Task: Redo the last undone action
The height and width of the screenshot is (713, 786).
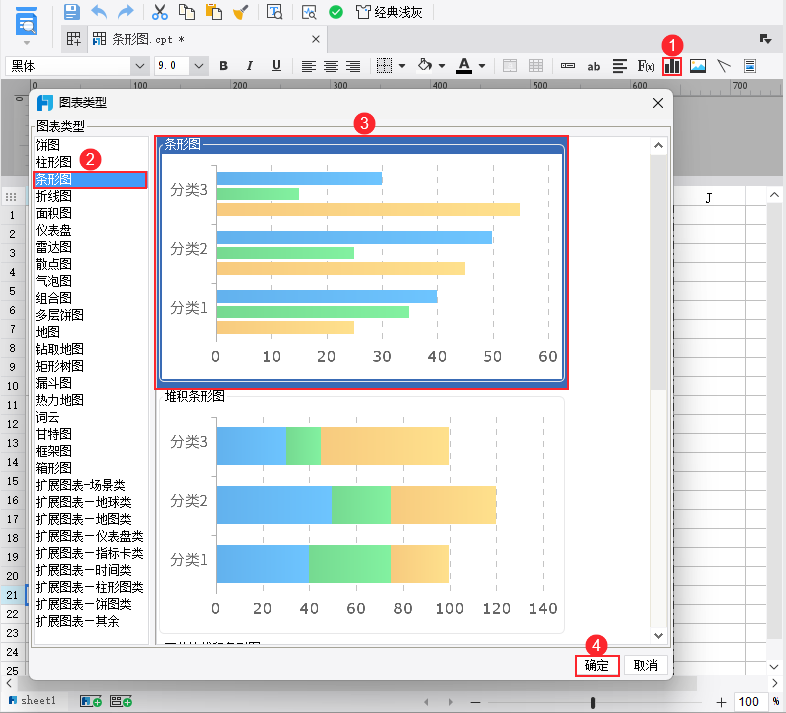Action: pyautogui.click(x=125, y=12)
